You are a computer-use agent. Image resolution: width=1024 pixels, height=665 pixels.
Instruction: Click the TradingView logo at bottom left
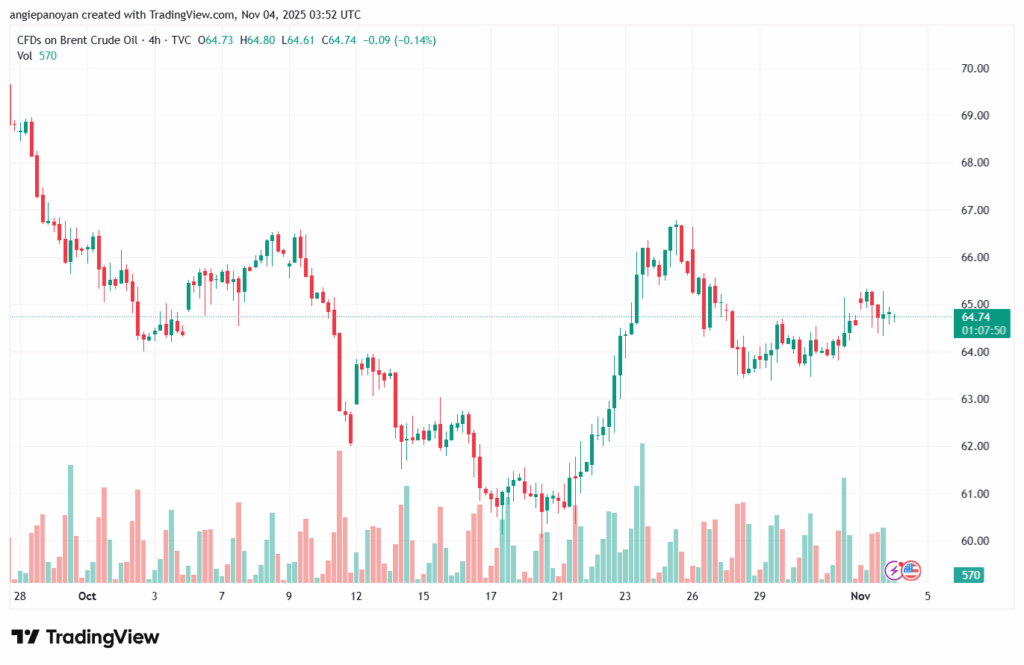85,637
